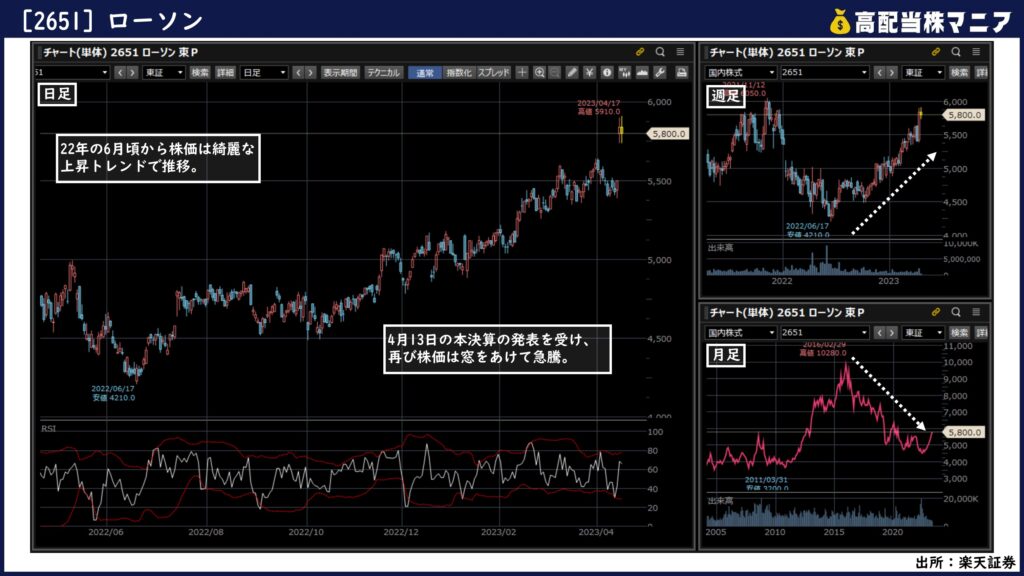The width and height of the screenshot is (1024, 576).
Task: Click the zoom-in magnifier in daily chart toolbar
Action: [539, 72]
